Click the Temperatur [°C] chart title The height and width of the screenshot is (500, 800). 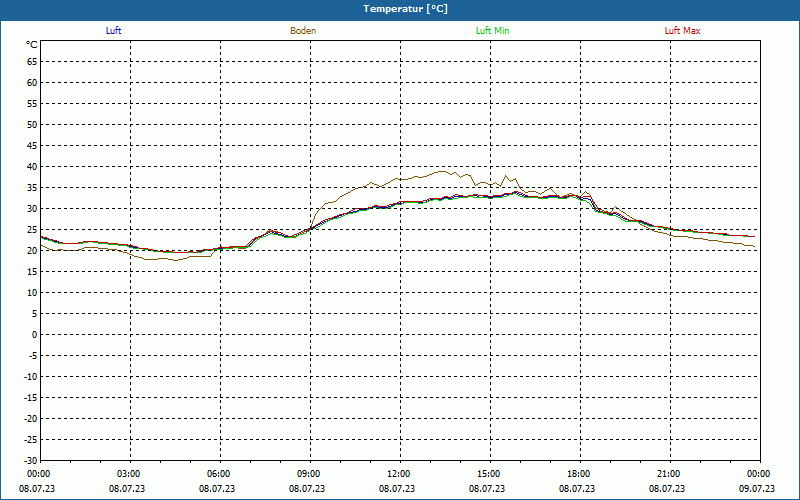[x=406, y=9]
